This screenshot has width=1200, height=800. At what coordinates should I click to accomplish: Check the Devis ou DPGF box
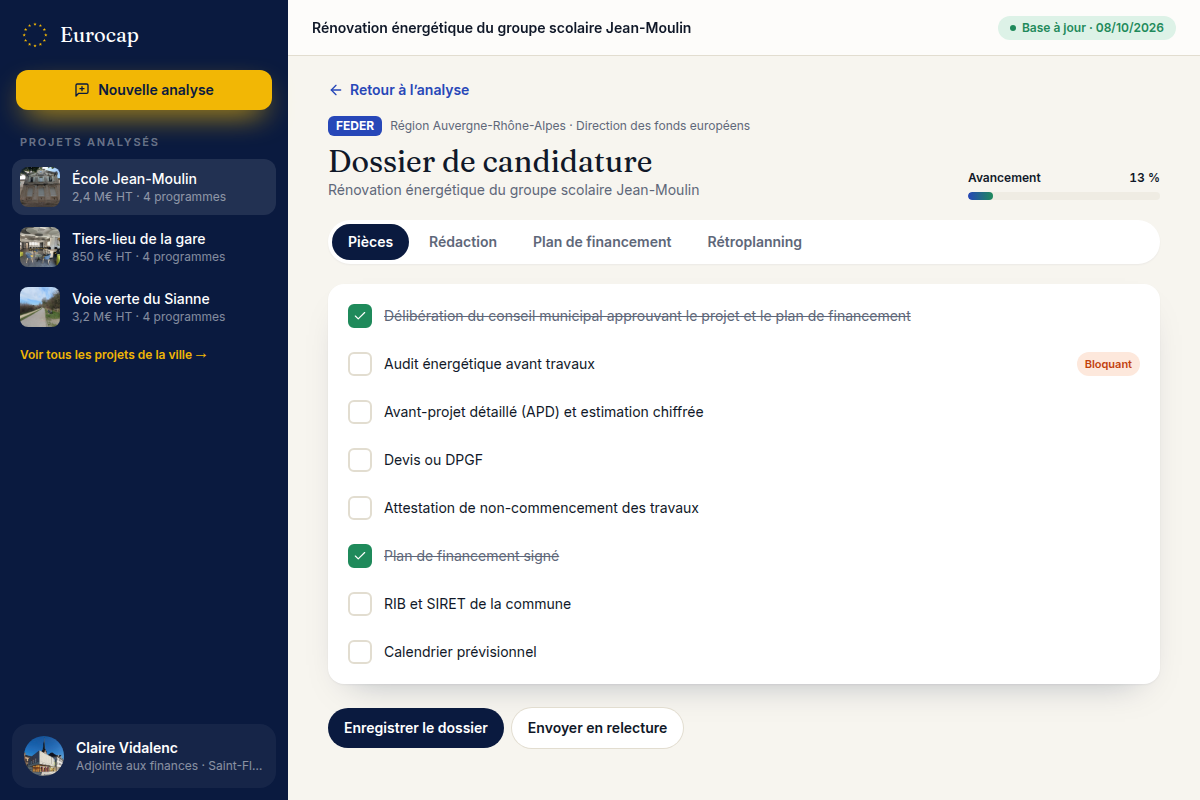(x=360, y=460)
